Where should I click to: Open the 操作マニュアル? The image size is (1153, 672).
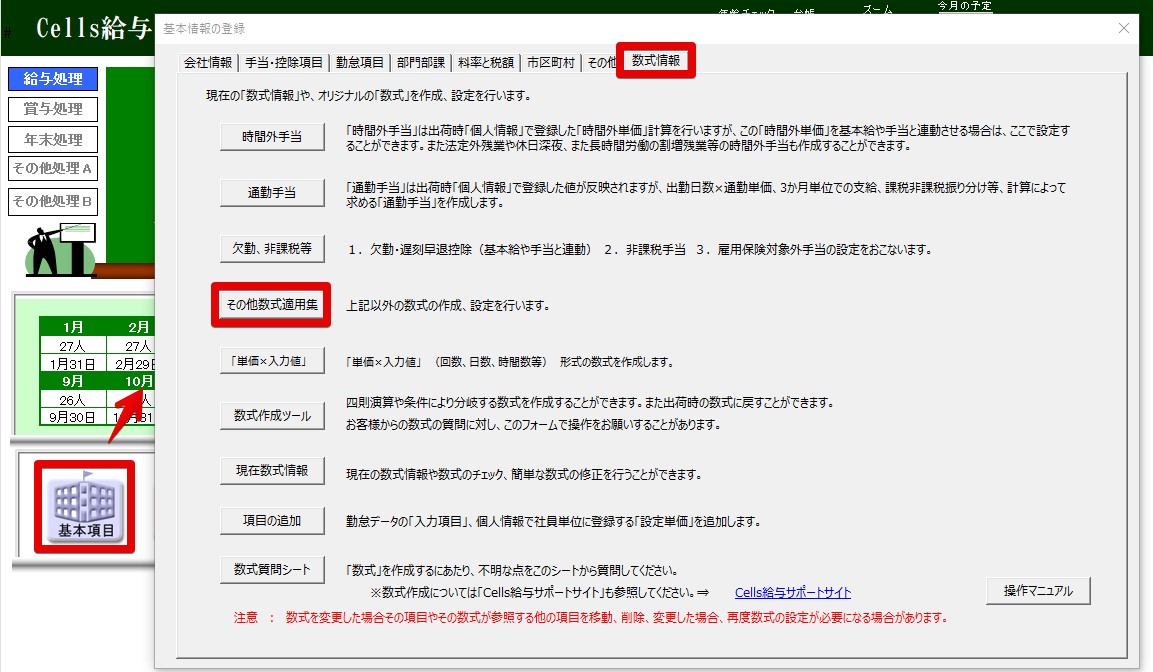(x=1037, y=591)
